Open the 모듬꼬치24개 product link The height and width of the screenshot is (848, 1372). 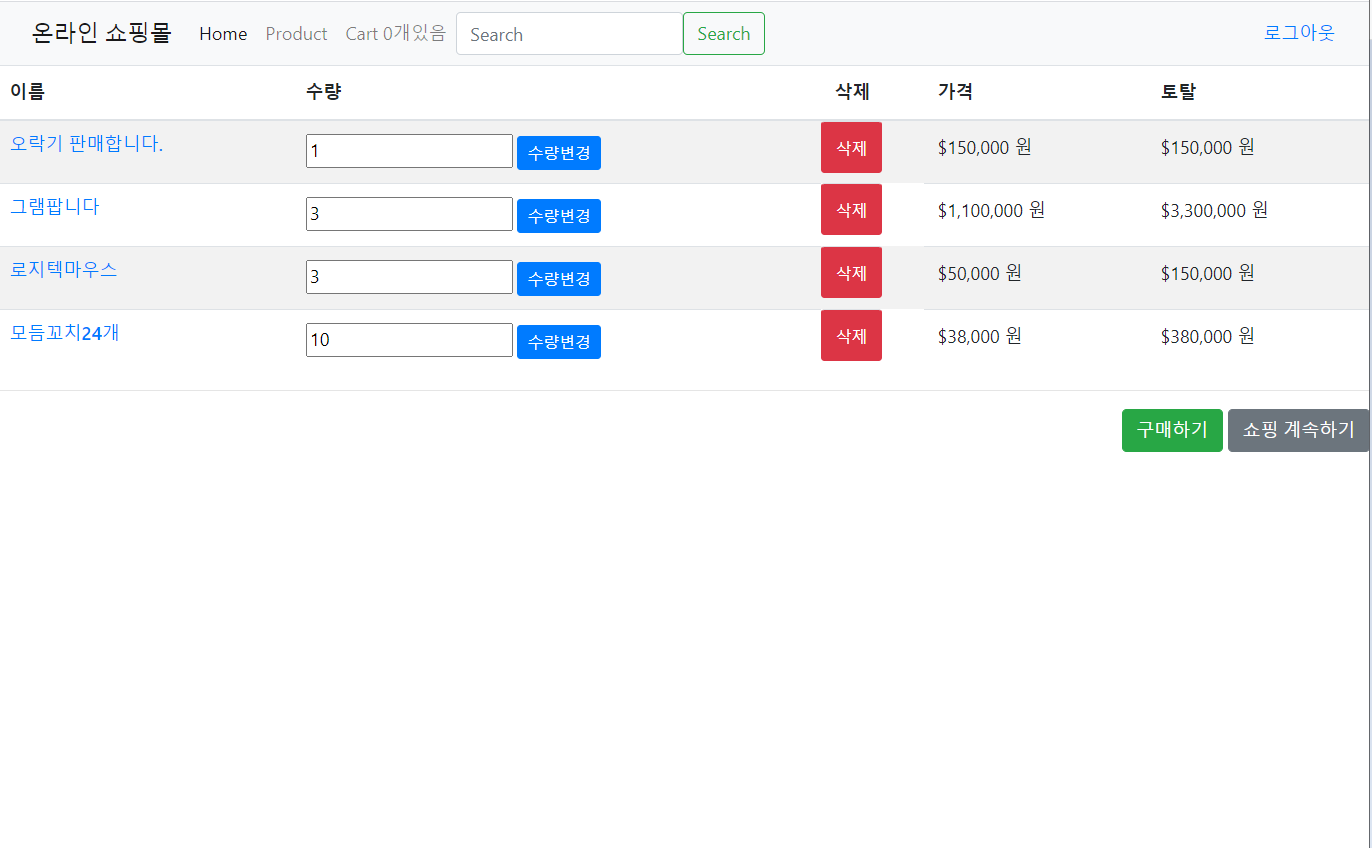point(64,333)
